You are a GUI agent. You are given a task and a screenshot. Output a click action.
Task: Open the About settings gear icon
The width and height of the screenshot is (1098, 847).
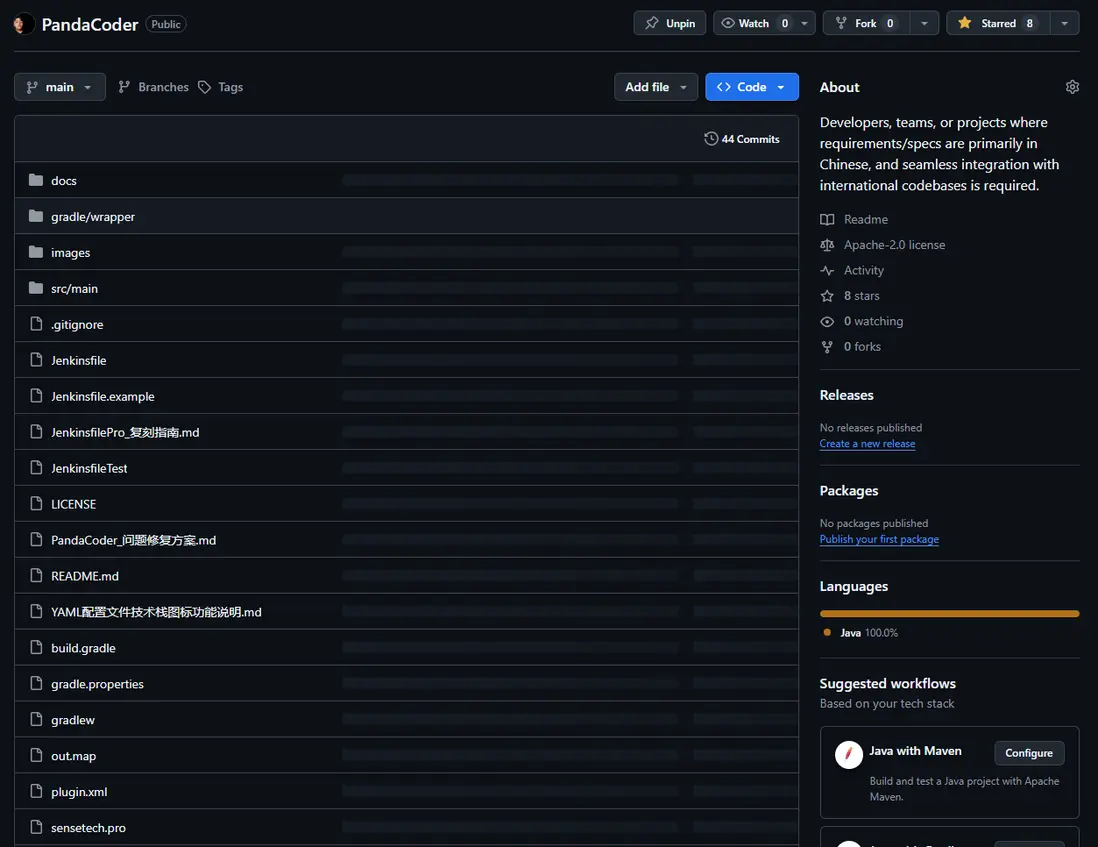tap(1072, 87)
